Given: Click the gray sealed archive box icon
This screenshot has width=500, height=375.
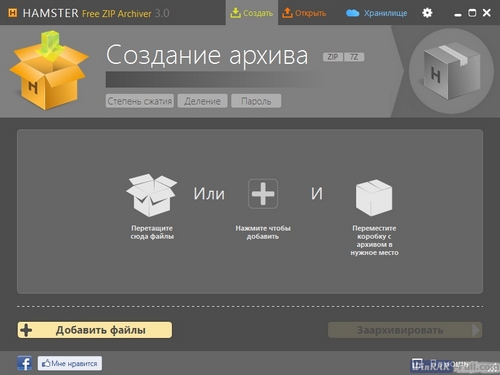Looking at the screenshot, I should click(451, 71).
